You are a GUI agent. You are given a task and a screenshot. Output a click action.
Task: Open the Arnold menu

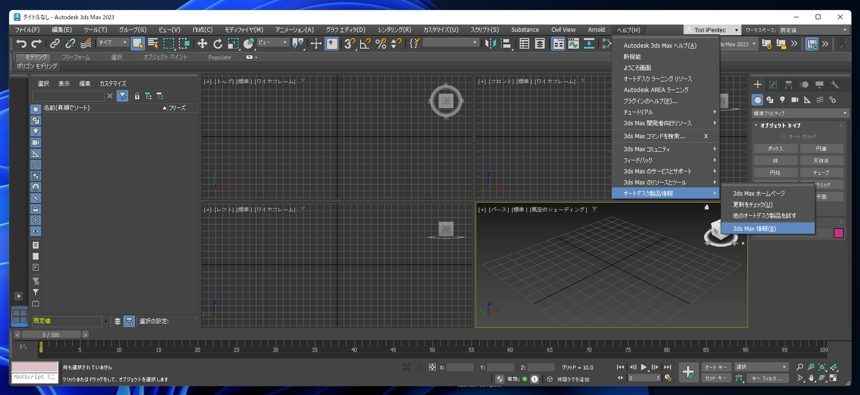(596, 30)
